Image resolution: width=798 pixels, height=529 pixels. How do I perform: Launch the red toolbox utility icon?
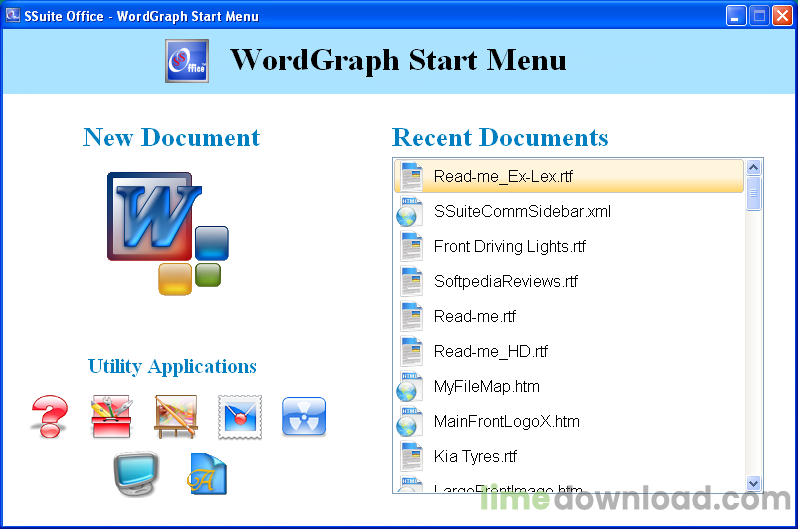(111, 416)
